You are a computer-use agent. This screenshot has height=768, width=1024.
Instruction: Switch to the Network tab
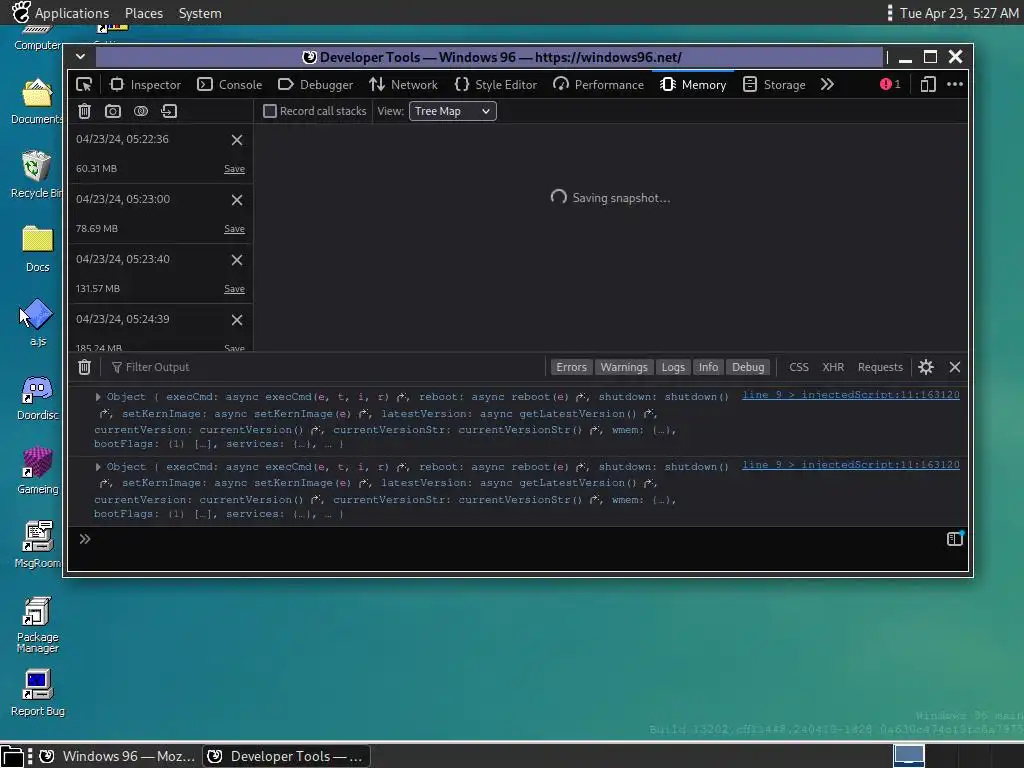[x=404, y=84]
